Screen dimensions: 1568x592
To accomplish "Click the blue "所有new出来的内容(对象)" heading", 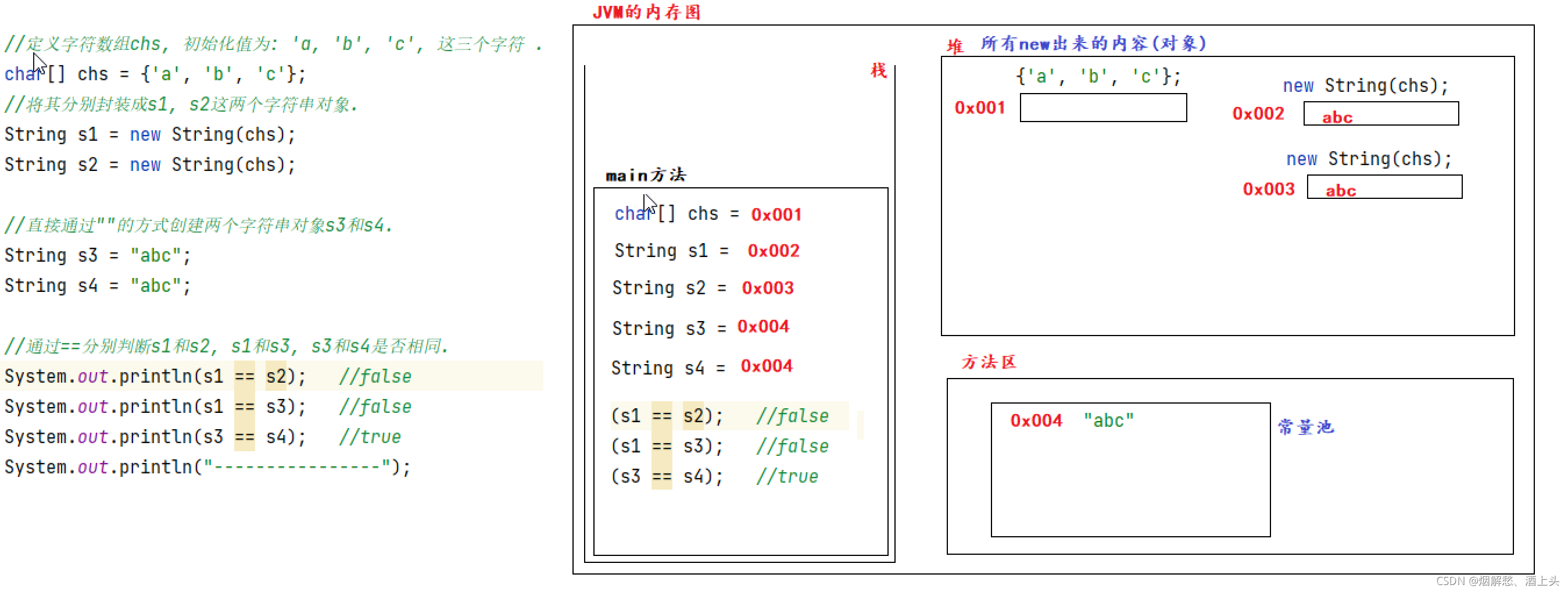I will click(x=1093, y=44).
